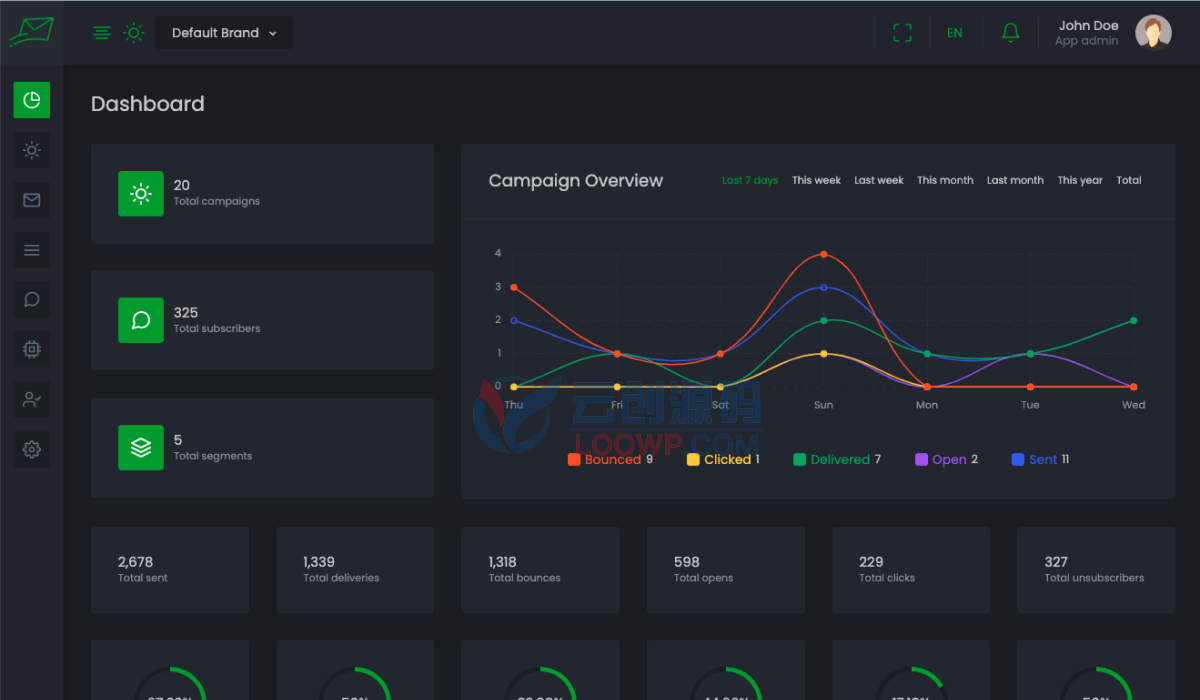This screenshot has height=700, width=1200.
Task: Click the 325 Total subscribers text
Action: click(x=216, y=320)
